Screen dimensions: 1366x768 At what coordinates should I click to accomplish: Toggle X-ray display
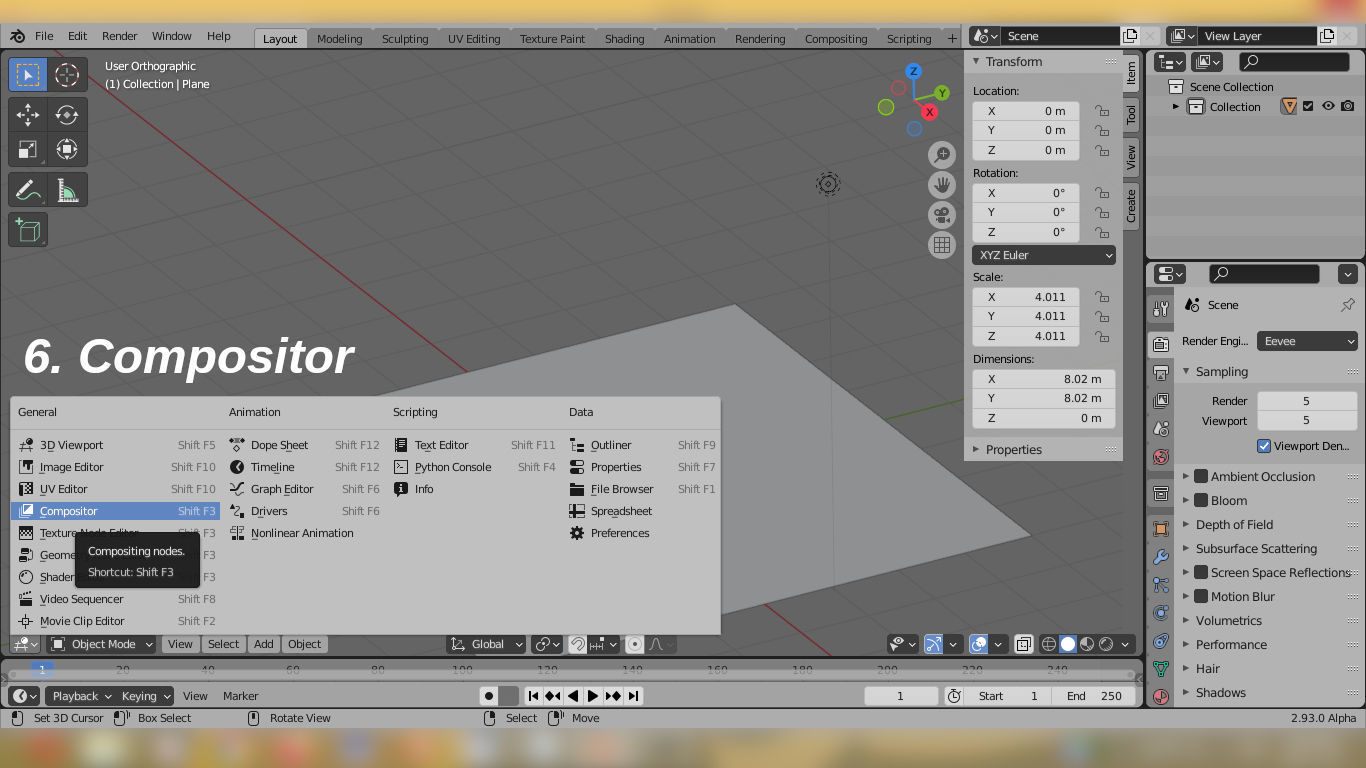pyautogui.click(x=1023, y=644)
